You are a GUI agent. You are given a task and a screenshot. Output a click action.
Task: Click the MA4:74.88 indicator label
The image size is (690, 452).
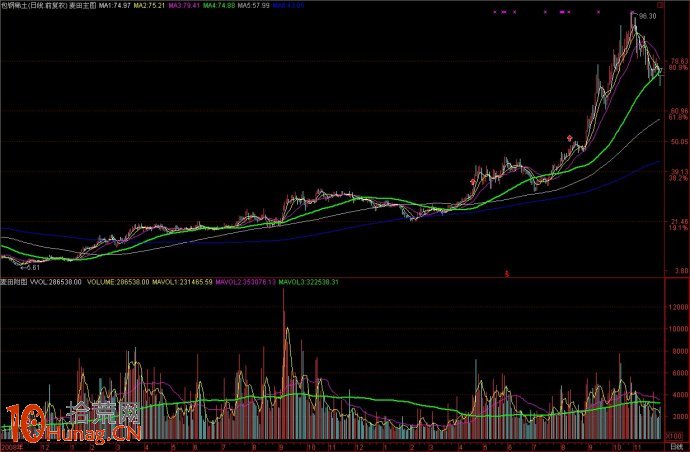click(x=219, y=6)
